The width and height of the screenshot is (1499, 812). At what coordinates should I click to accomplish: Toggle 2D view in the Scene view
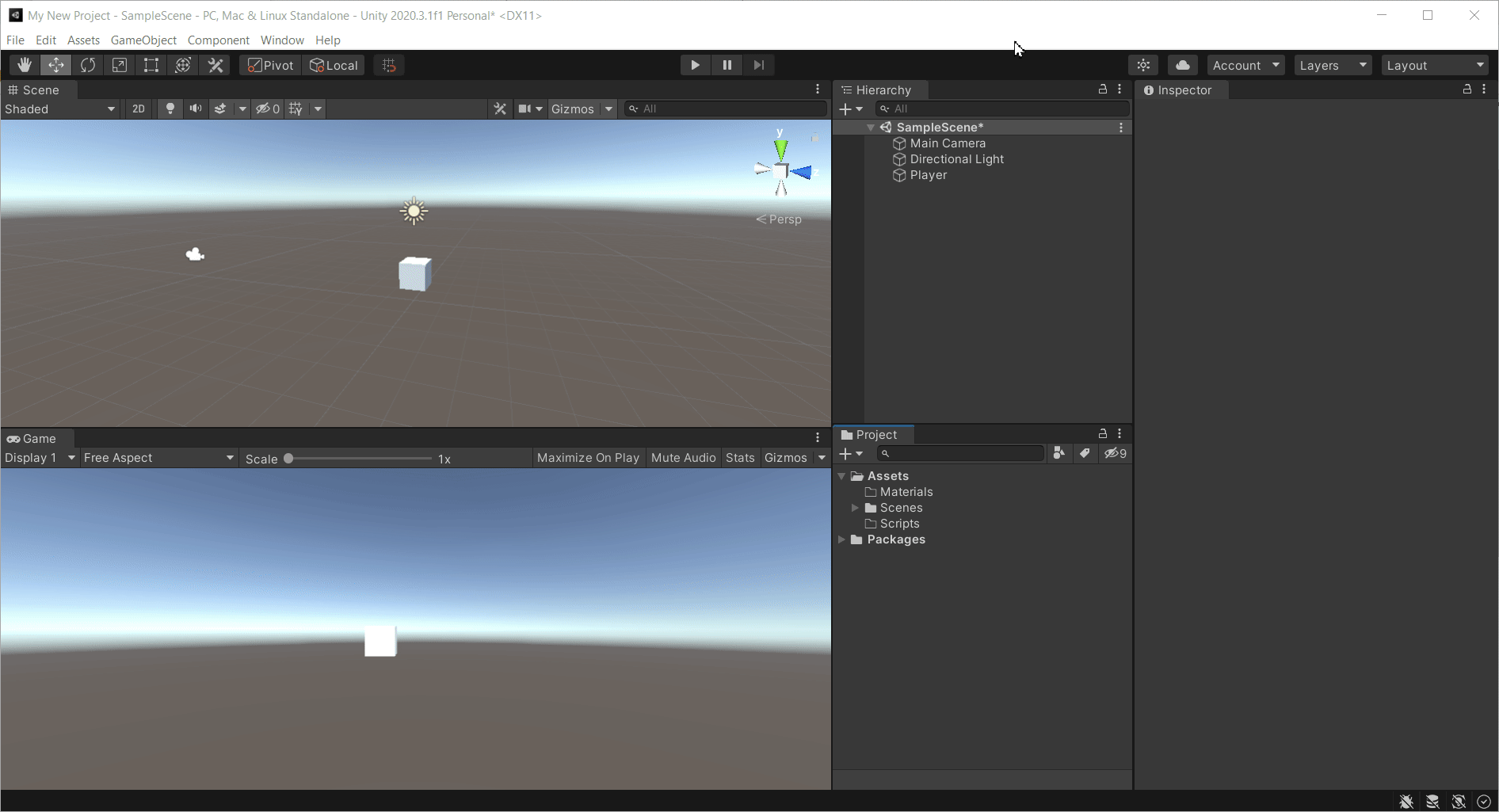[138, 109]
